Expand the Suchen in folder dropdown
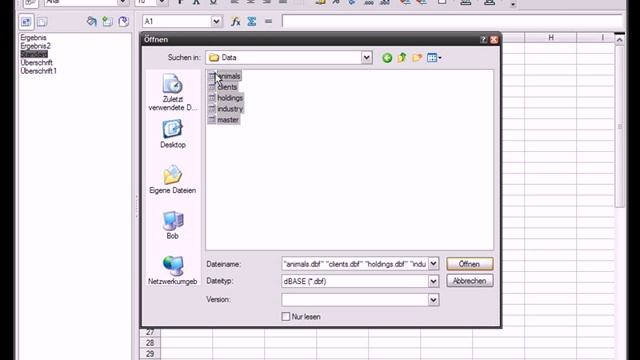The width and height of the screenshot is (640, 360). [x=367, y=58]
